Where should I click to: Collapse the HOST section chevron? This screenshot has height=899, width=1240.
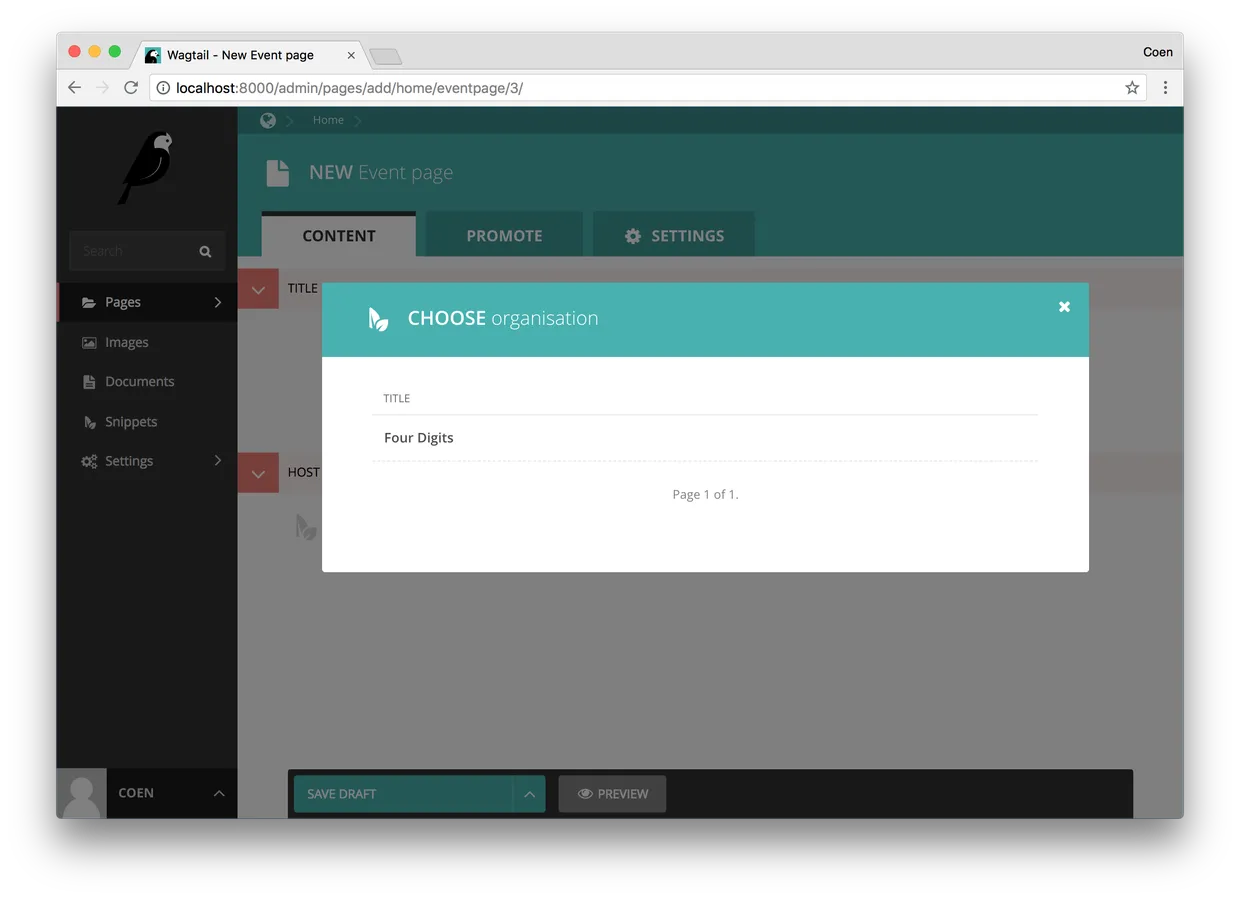click(x=258, y=472)
